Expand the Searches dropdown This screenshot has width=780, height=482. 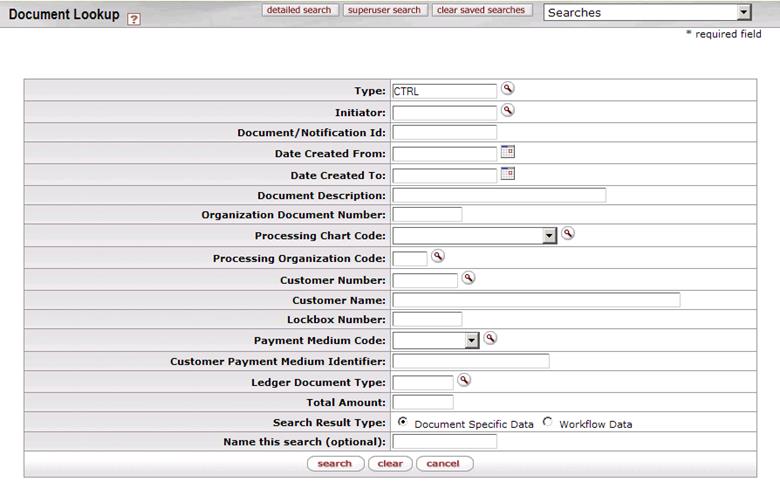tap(743, 12)
